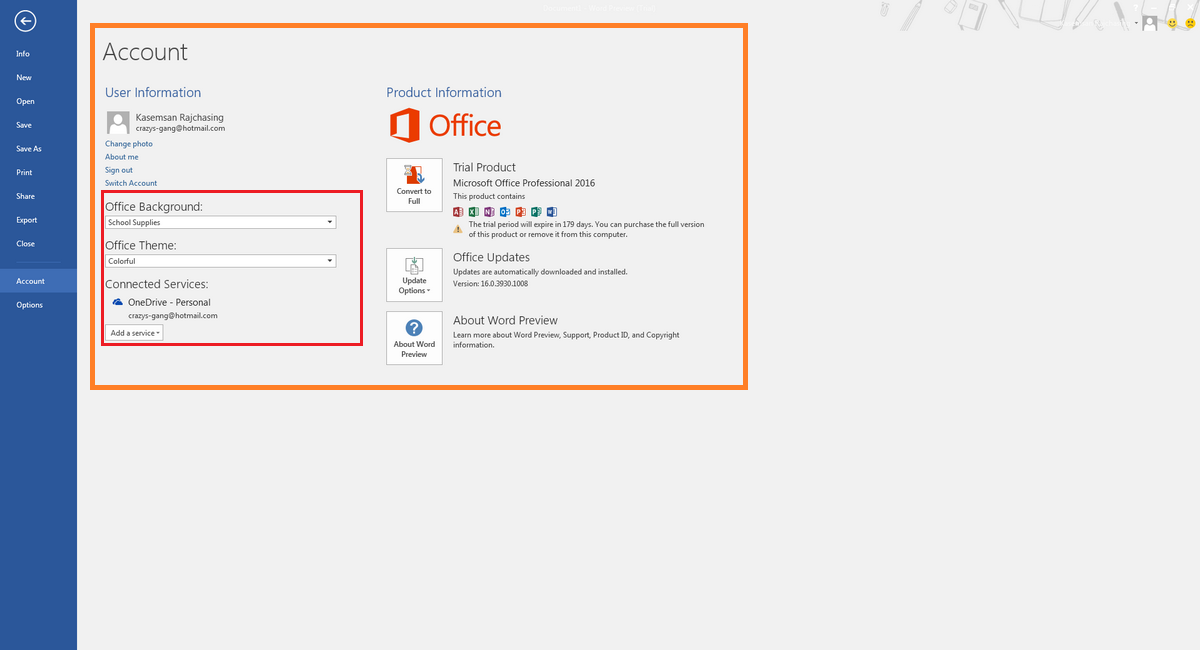Click the trial warning triangle icon
The width and height of the screenshot is (1200, 650).
tap(458, 229)
